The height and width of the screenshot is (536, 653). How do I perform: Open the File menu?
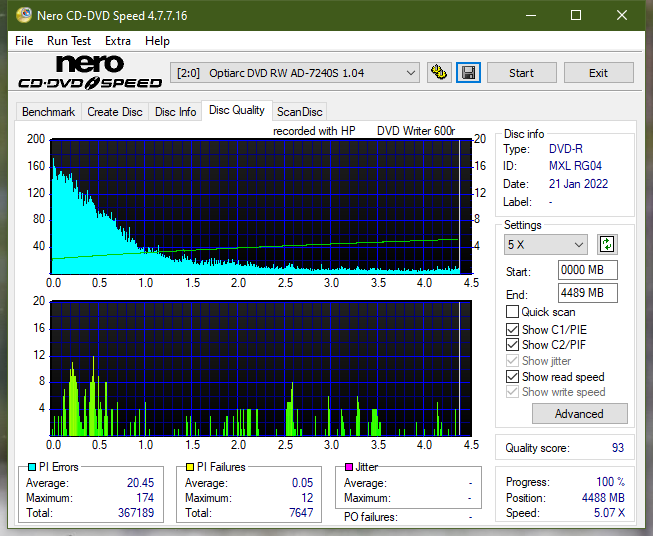[24, 41]
